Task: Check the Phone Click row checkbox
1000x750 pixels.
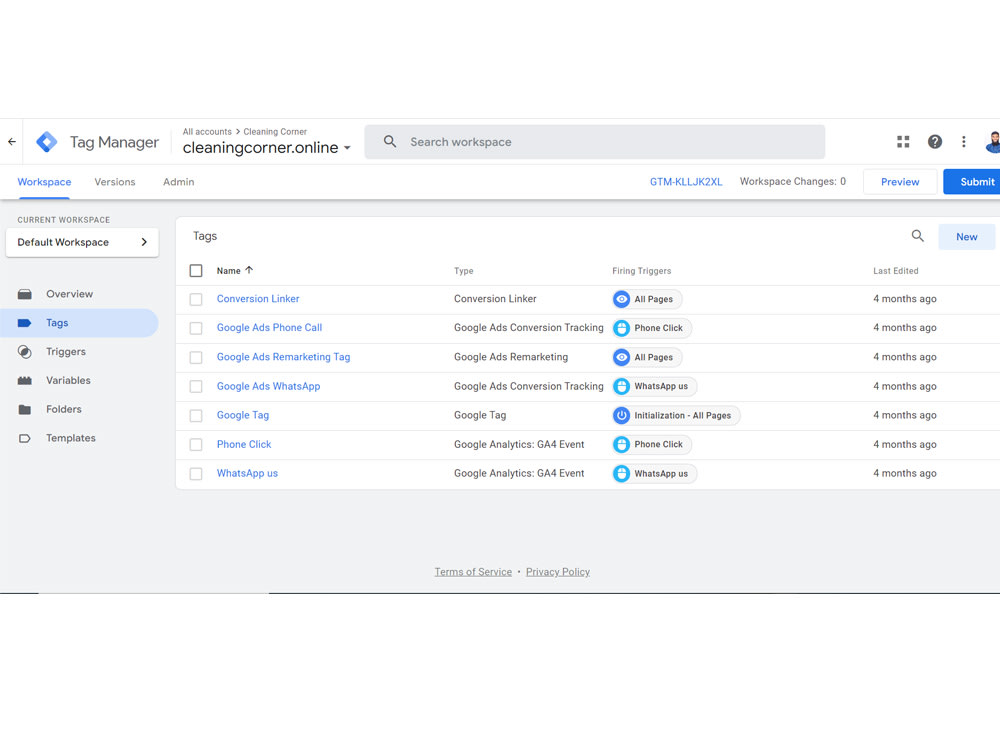Action: click(196, 445)
